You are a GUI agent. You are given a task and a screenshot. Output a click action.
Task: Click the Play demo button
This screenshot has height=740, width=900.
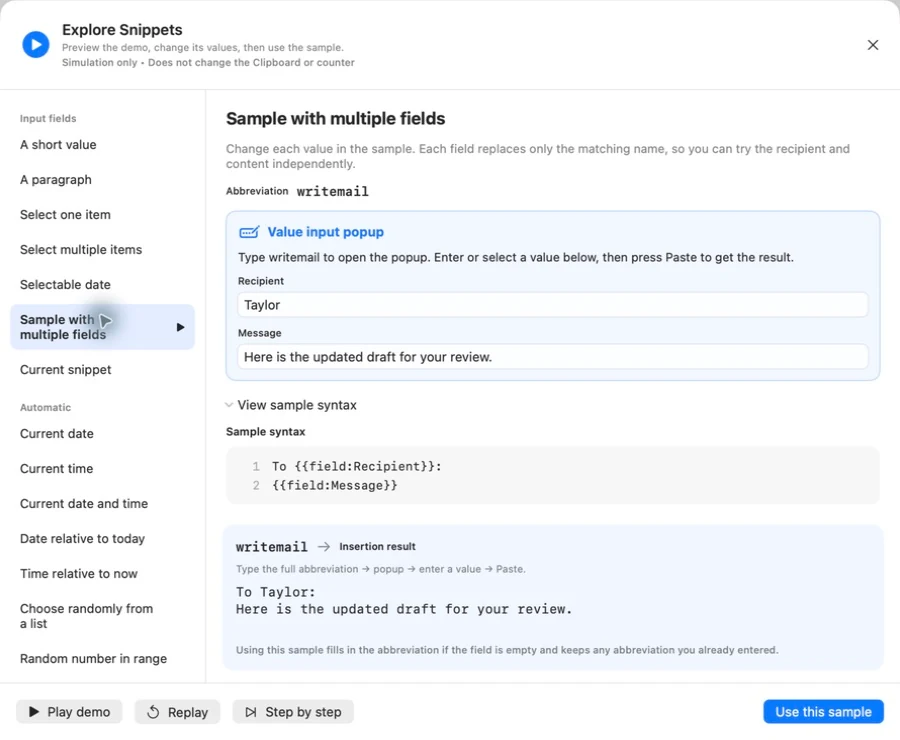[69, 712]
